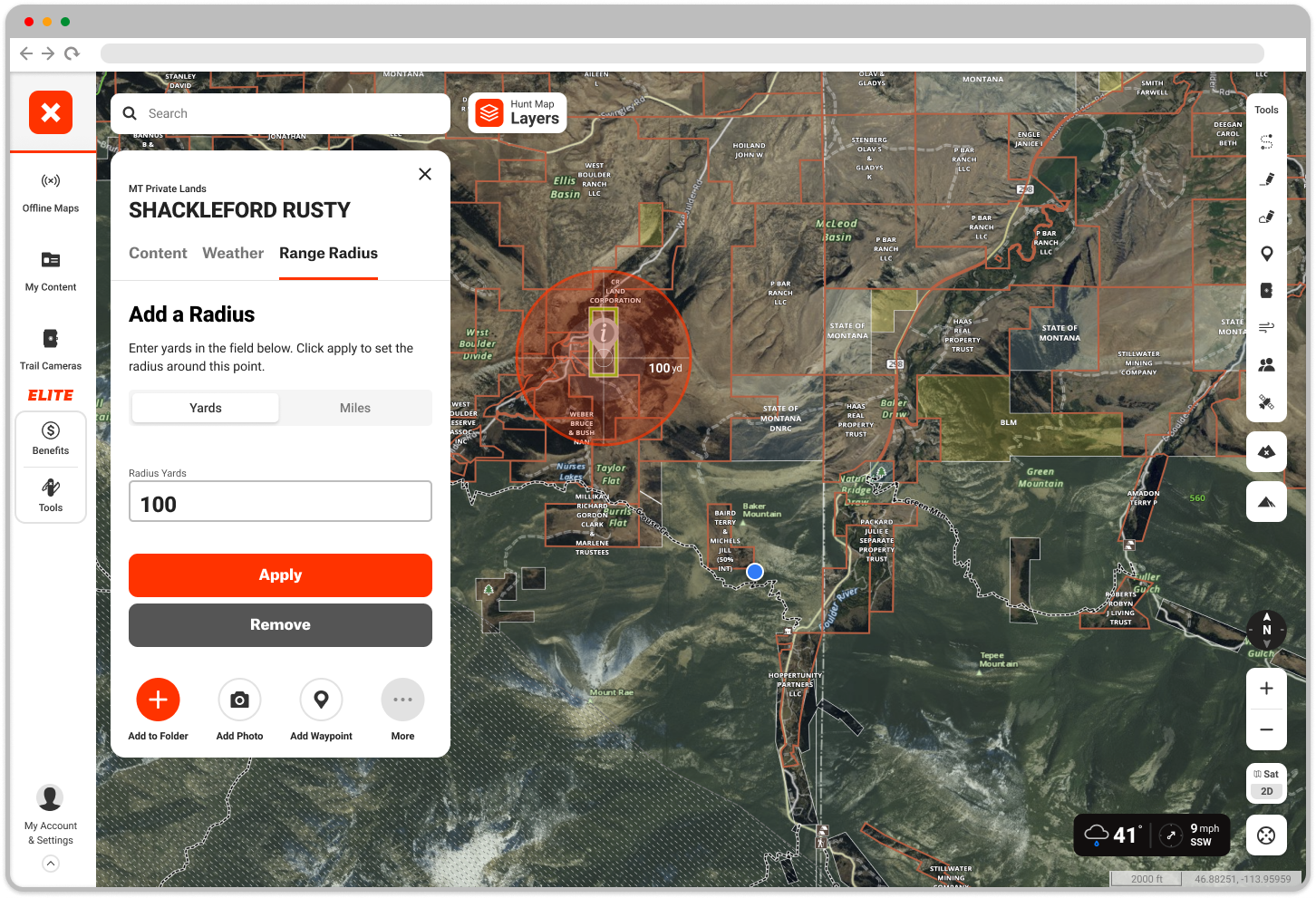
Task: Click the Add Waypoint pin icon
Action: click(321, 700)
